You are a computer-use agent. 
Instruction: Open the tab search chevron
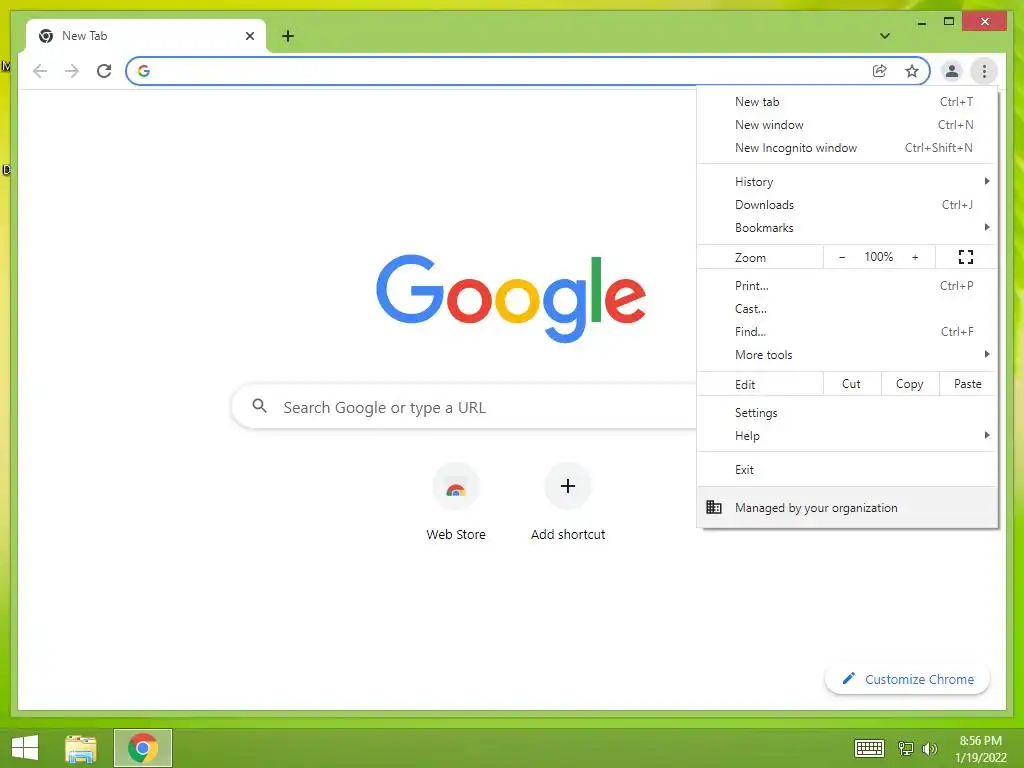coord(885,36)
